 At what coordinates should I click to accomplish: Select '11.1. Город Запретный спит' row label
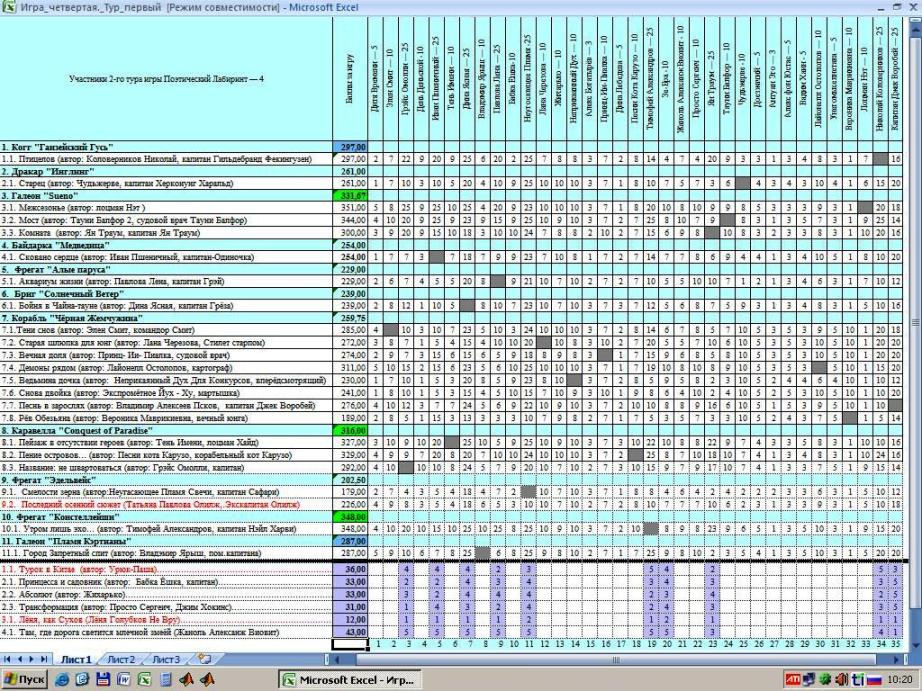click(x=166, y=553)
